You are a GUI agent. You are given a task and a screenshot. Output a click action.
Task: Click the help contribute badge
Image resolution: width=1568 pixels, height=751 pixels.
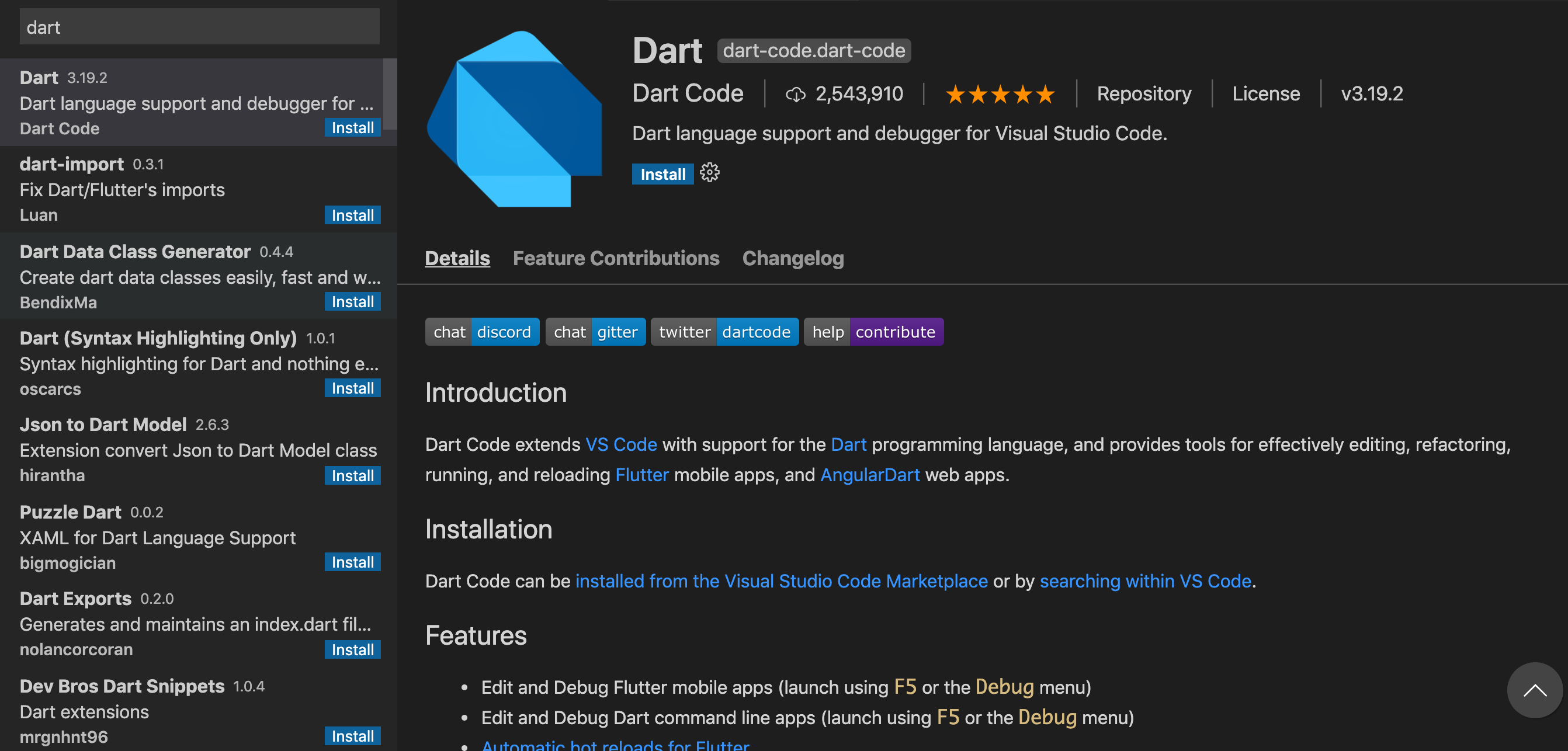(x=873, y=332)
